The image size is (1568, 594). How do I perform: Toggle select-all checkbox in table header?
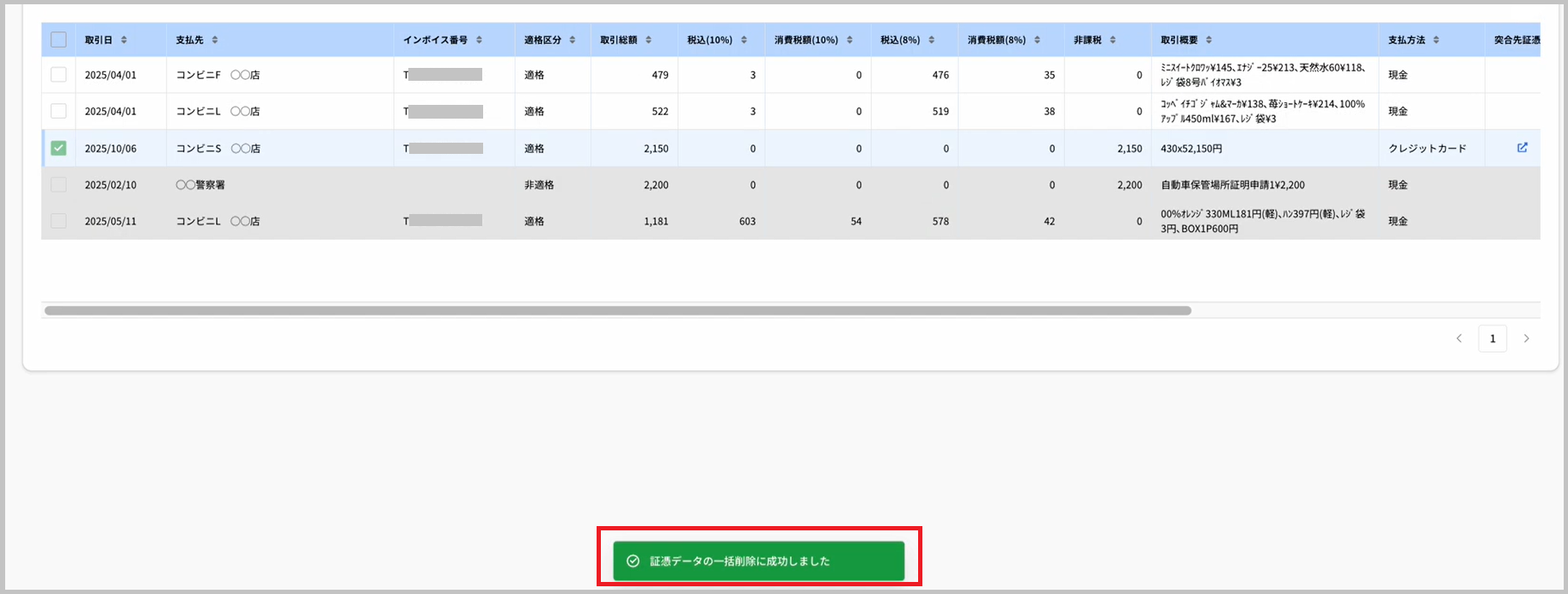tap(58, 40)
